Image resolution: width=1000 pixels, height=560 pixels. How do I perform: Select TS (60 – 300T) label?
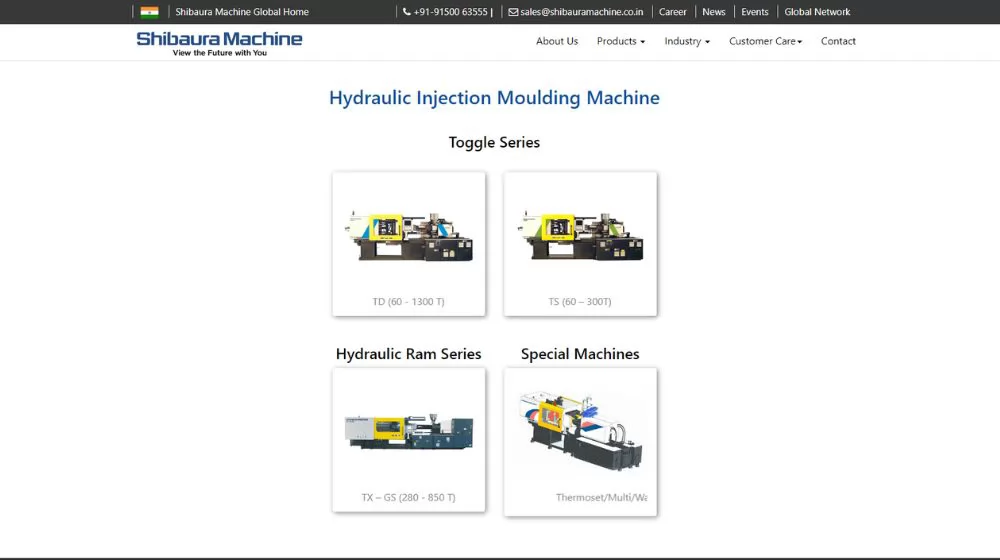(x=580, y=302)
